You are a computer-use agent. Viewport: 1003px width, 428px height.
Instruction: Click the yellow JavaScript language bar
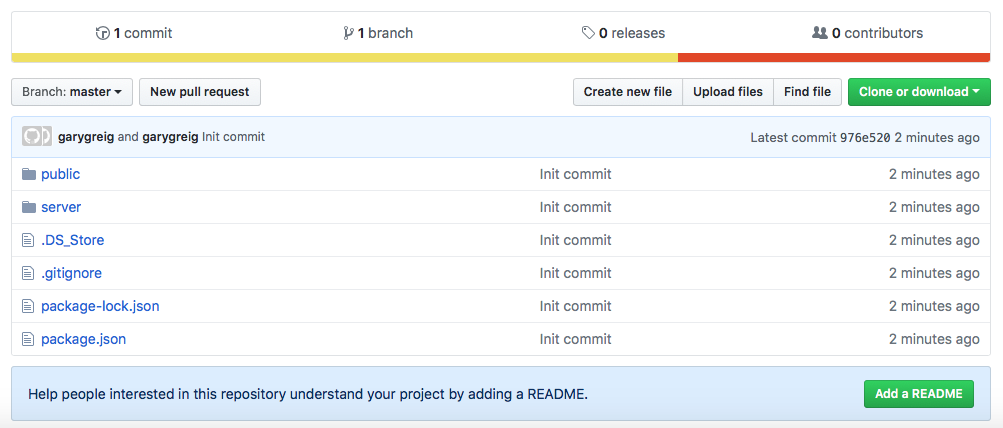pyautogui.click(x=344, y=58)
